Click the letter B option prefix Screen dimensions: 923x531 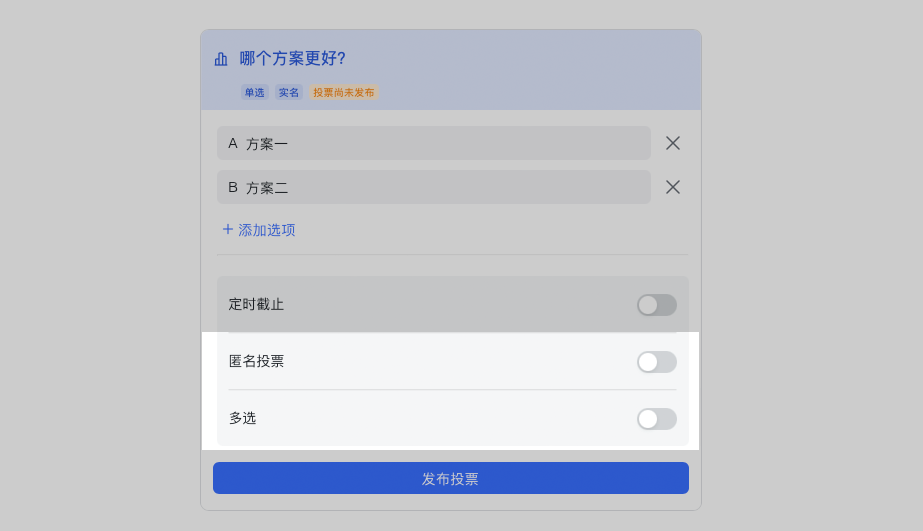pos(233,187)
